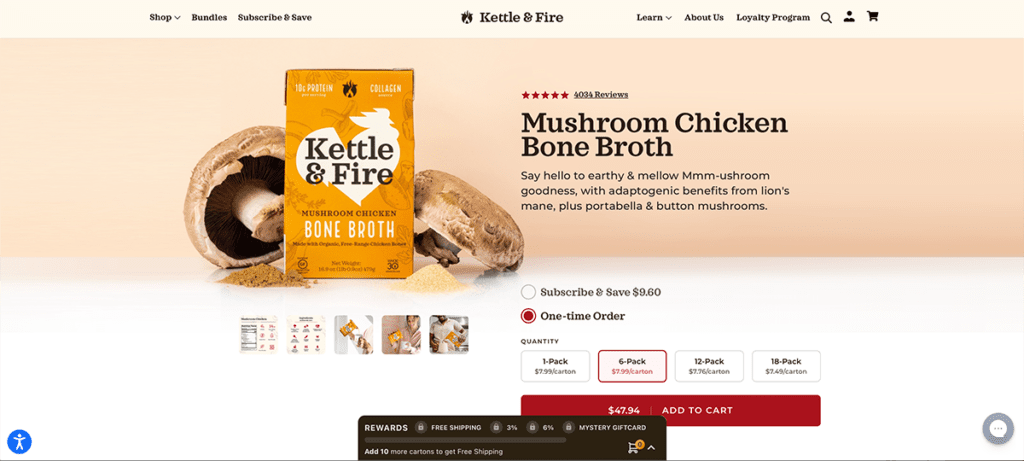1024x461 pixels.
Task: Open the accessibility widget icon
Action: click(x=20, y=442)
